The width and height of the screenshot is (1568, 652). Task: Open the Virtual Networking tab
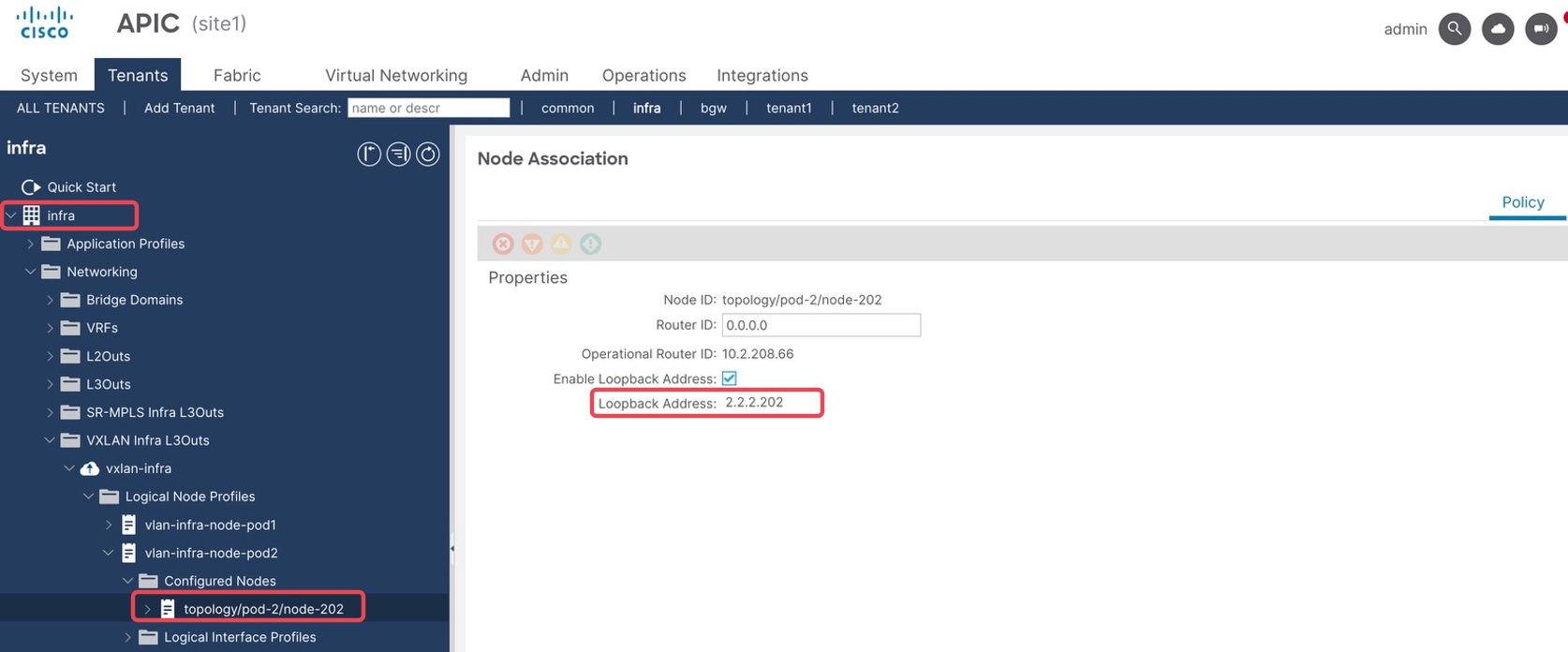[x=396, y=75]
